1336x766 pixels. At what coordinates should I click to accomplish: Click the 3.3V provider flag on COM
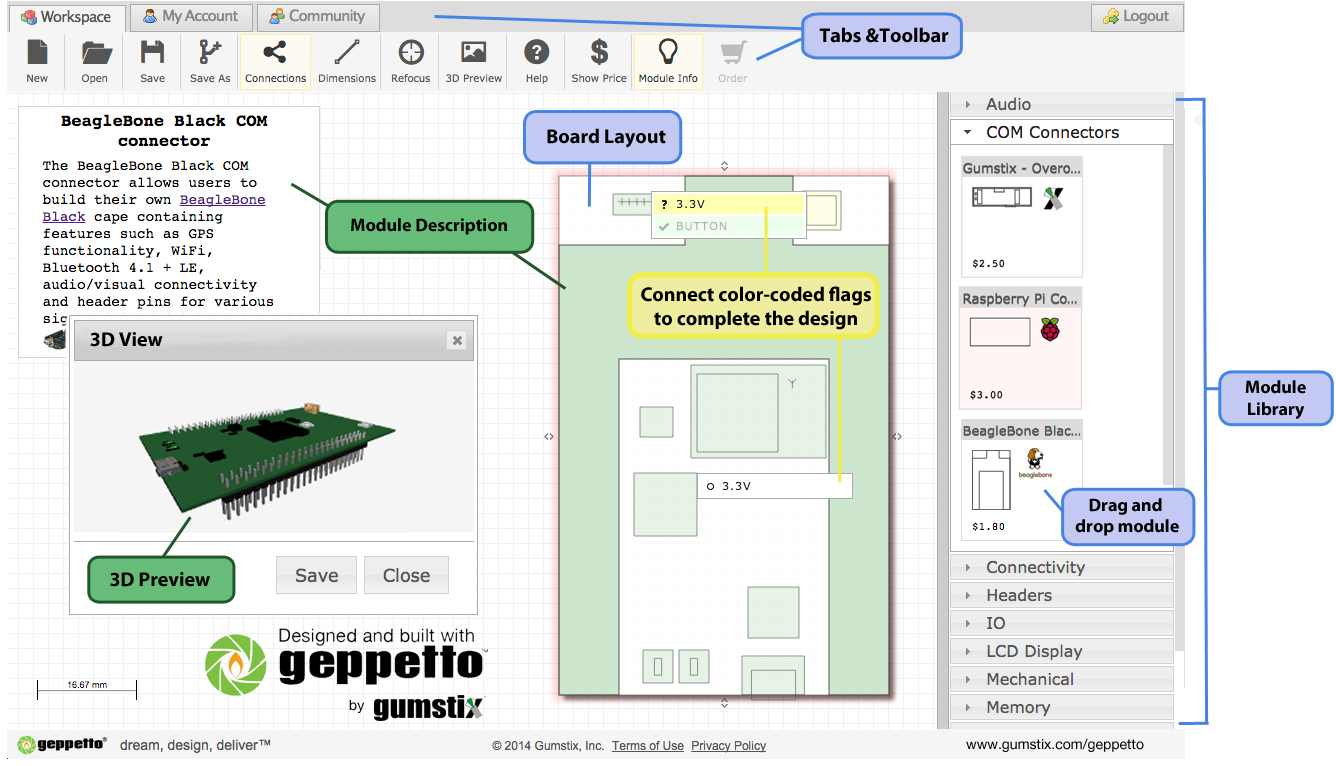(775, 486)
